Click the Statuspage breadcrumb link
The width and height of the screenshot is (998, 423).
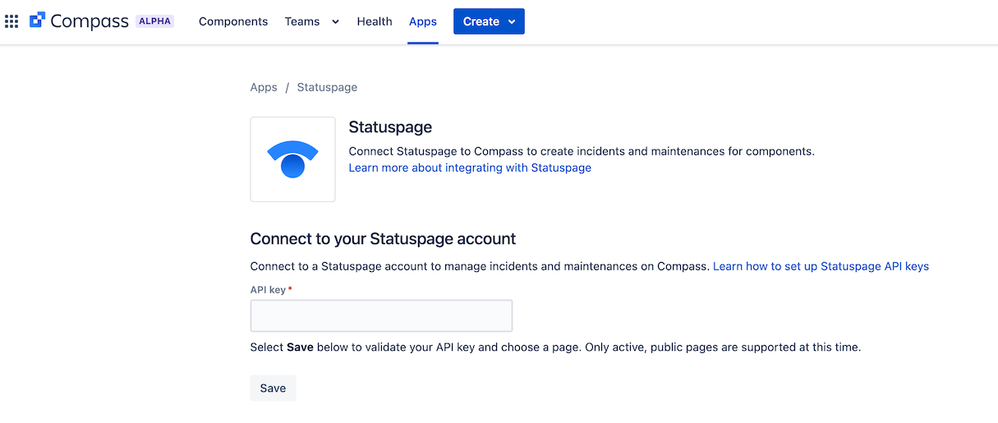click(x=327, y=87)
